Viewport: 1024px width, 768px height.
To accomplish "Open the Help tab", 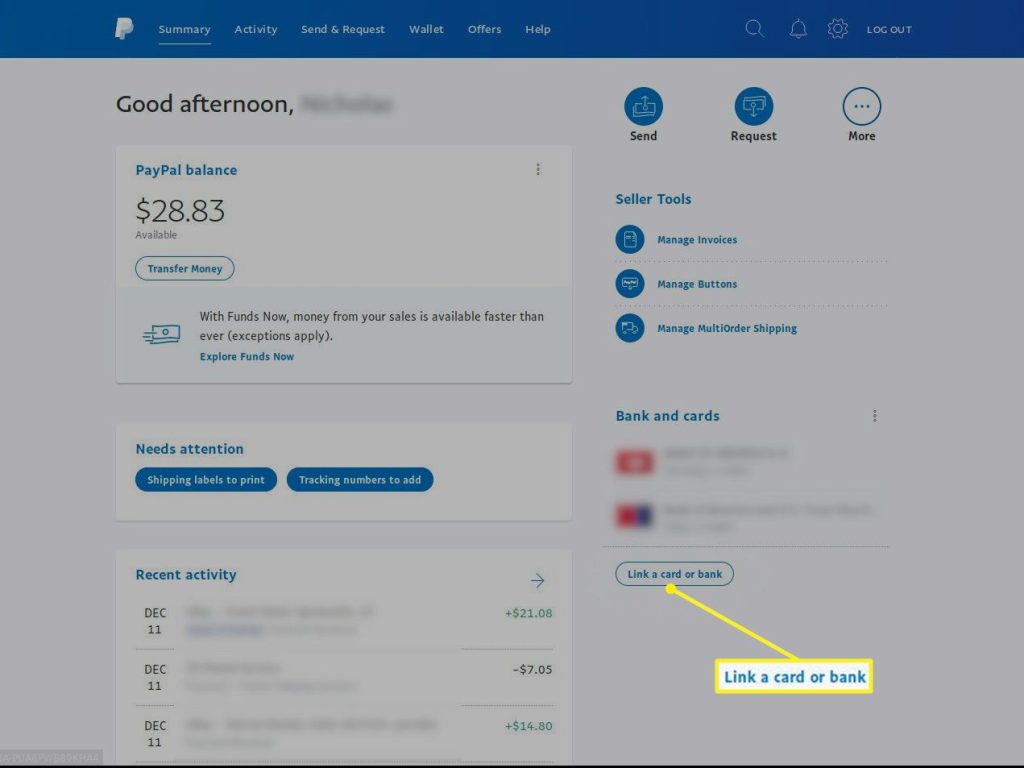I will [x=537, y=29].
